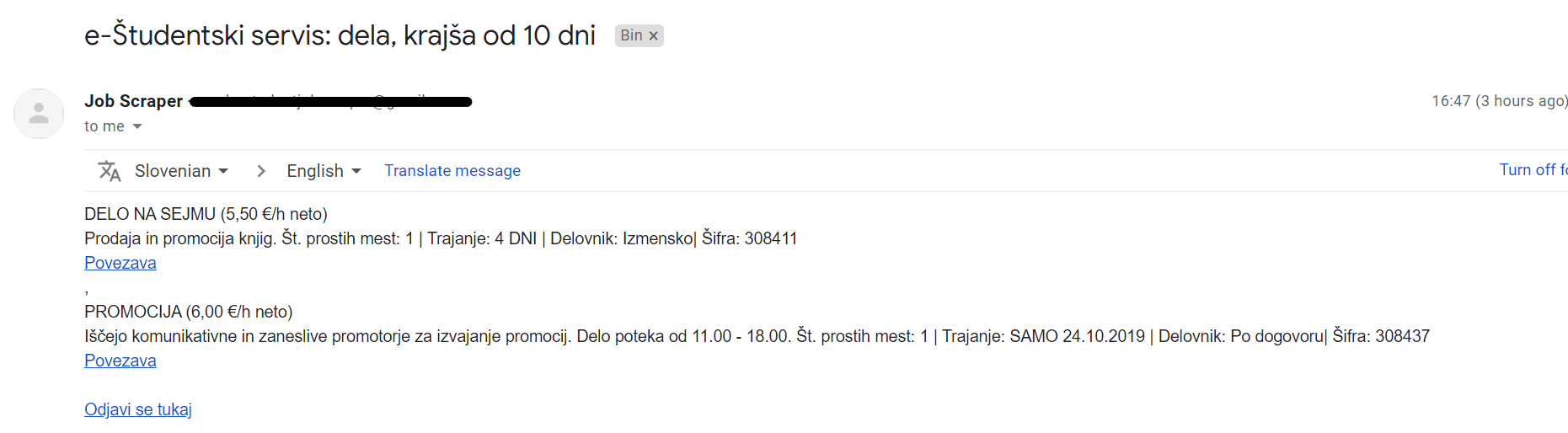Screen dimensions: 1568x433
Task: Click the 'DELO NA SEJMU' job title text
Action: point(150,214)
